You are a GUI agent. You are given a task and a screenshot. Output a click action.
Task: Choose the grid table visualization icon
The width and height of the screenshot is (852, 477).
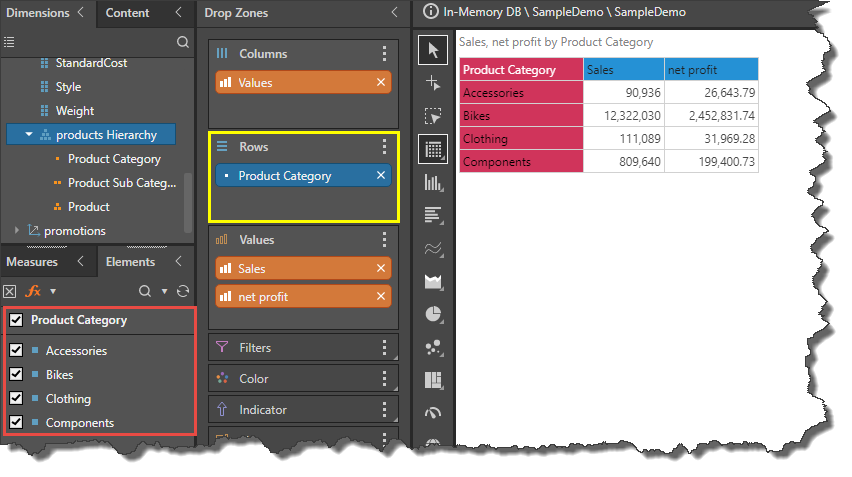(433, 150)
